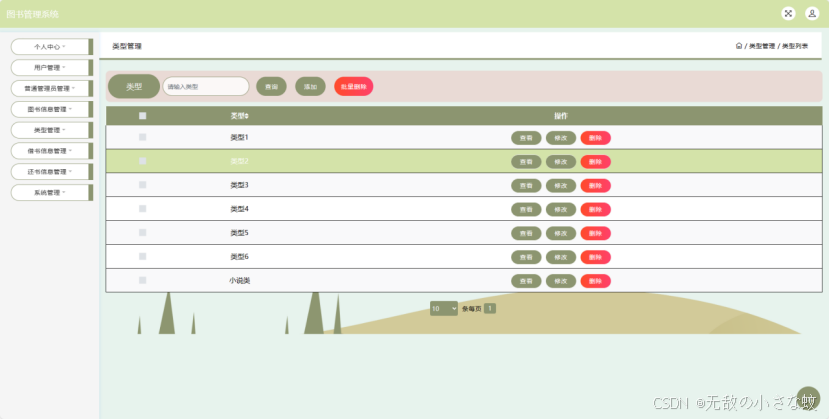The width and height of the screenshot is (829, 419).
Task: Click the 图书管理系统 header title
Action: (32, 14)
